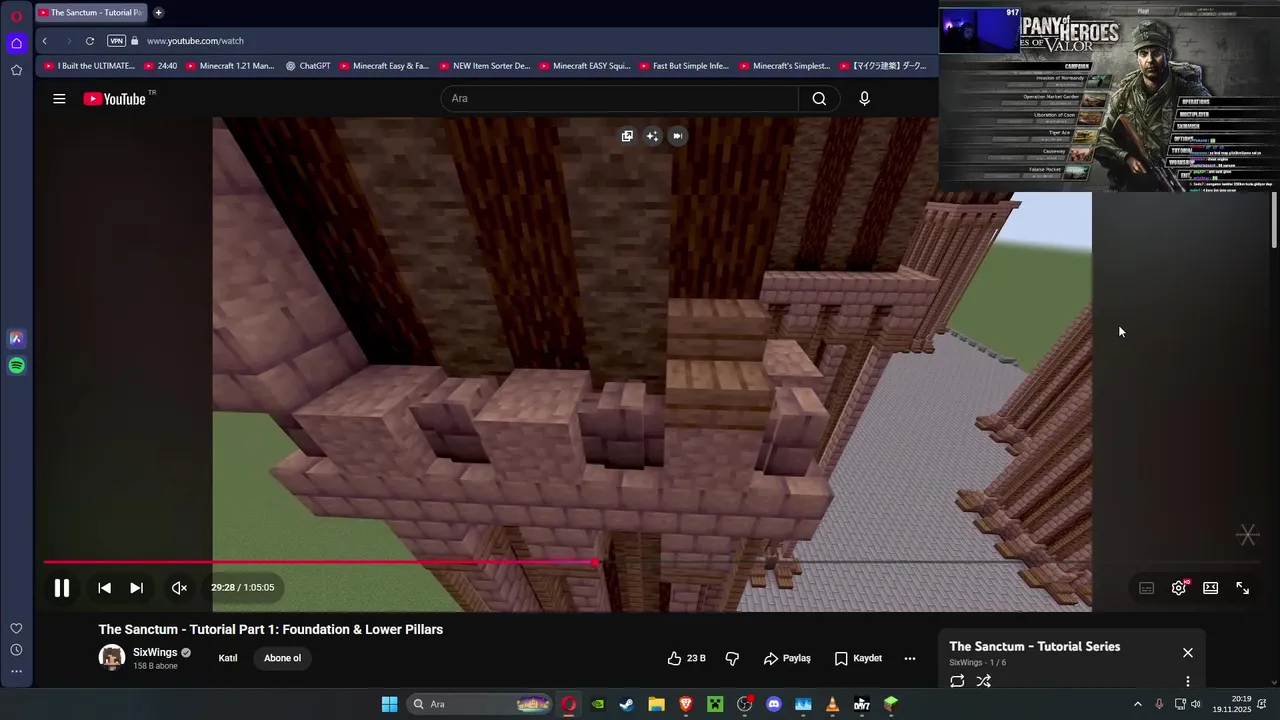
Task: Open the Windows Start menu
Action: (x=389, y=704)
